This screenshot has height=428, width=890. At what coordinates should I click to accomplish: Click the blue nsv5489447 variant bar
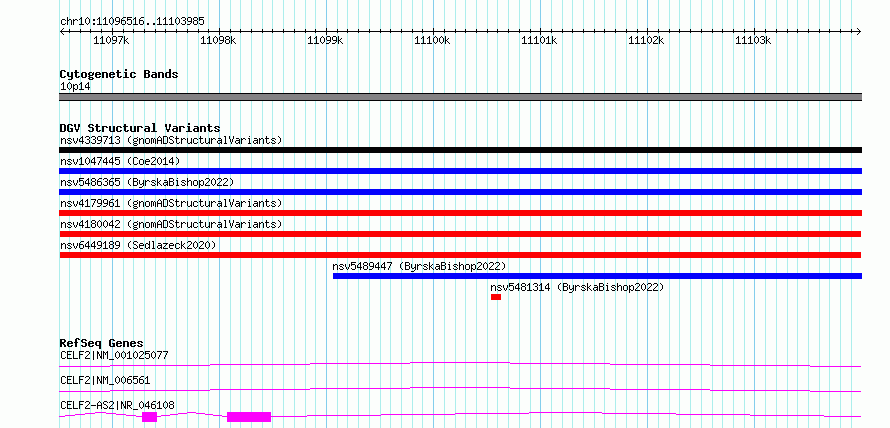[597, 276]
